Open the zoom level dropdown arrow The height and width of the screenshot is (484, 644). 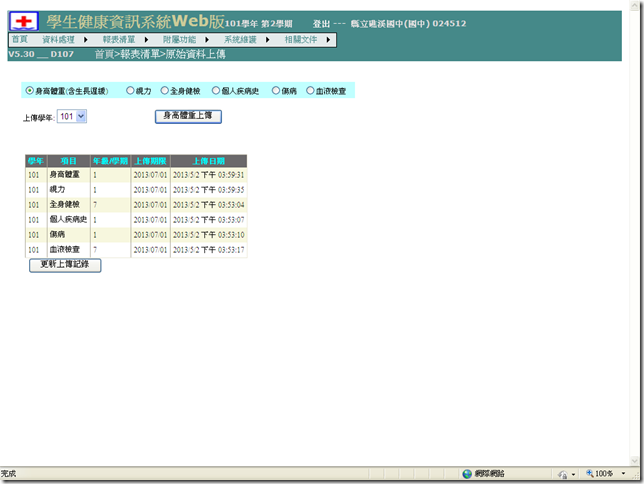coord(623,474)
